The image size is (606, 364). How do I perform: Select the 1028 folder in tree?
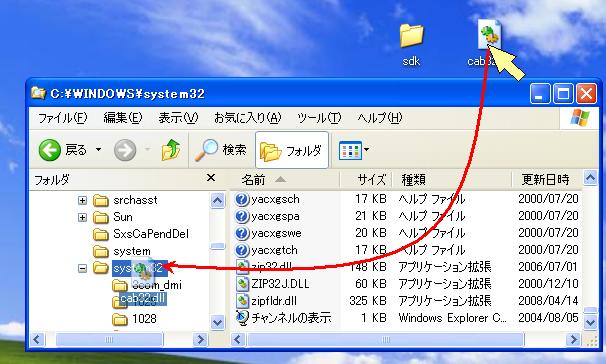click(x=144, y=319)
